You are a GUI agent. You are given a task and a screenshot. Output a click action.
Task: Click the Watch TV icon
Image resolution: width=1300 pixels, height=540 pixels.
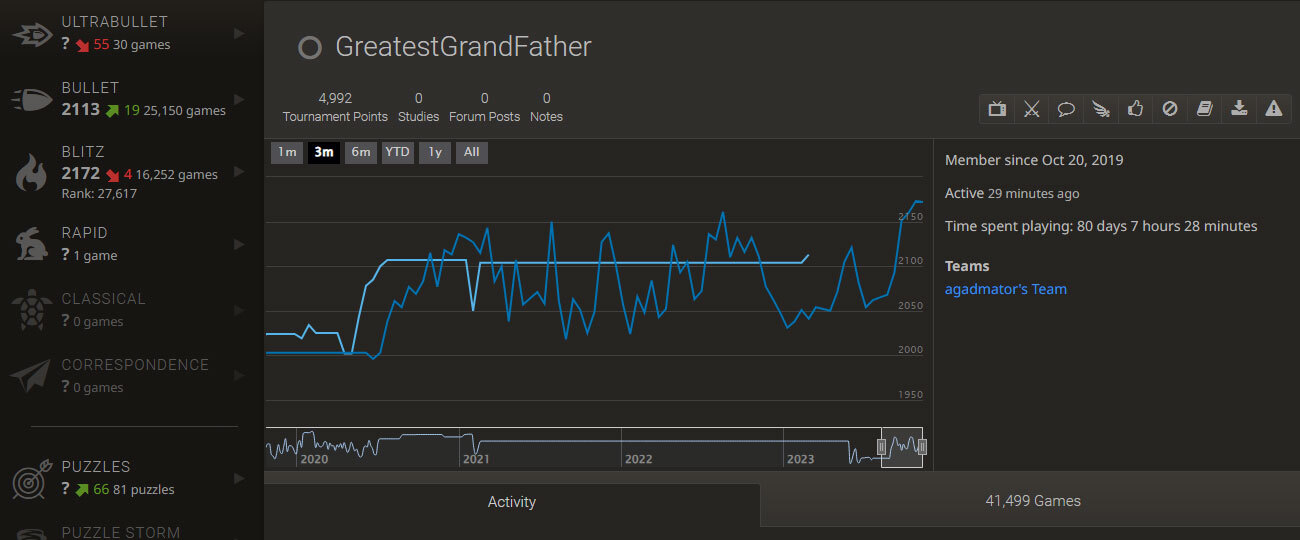tap(997, 109)
